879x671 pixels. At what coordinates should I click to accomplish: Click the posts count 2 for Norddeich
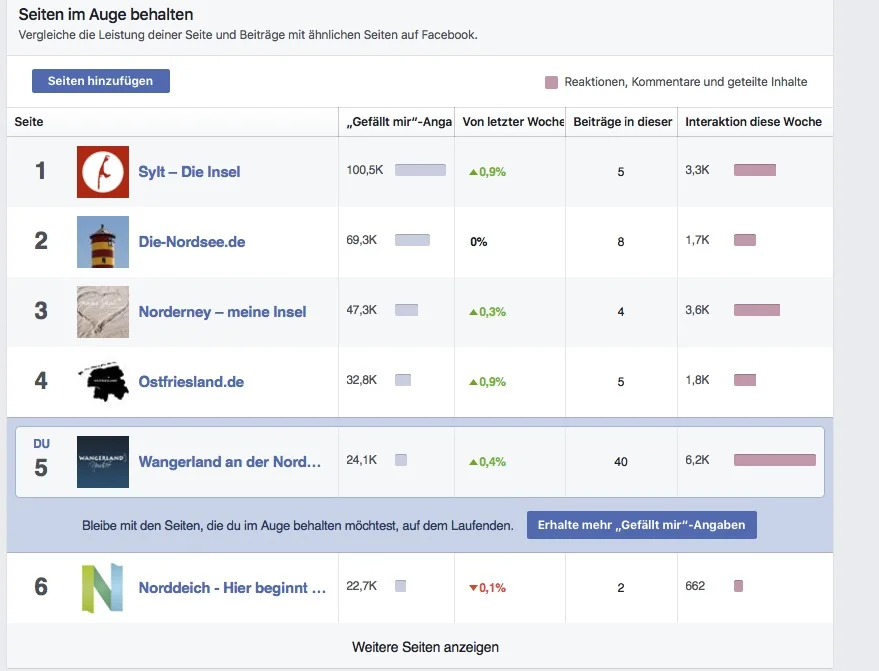[x=621, y=587]
